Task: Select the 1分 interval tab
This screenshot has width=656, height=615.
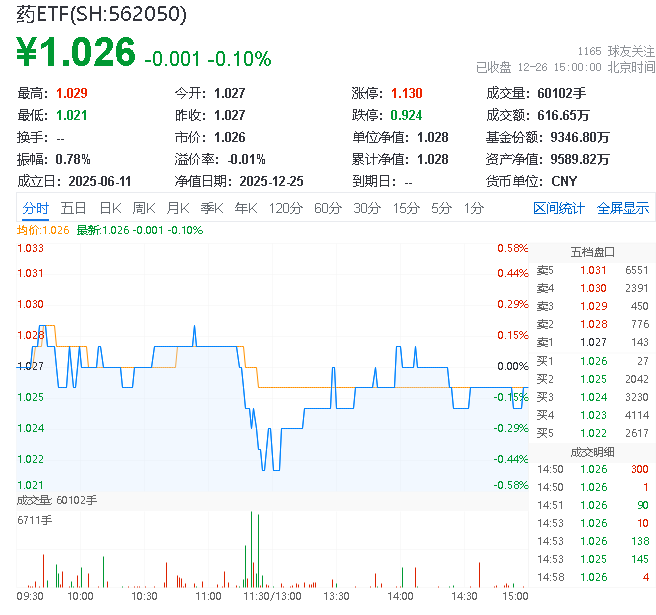Action: click(x=473, y=208)
